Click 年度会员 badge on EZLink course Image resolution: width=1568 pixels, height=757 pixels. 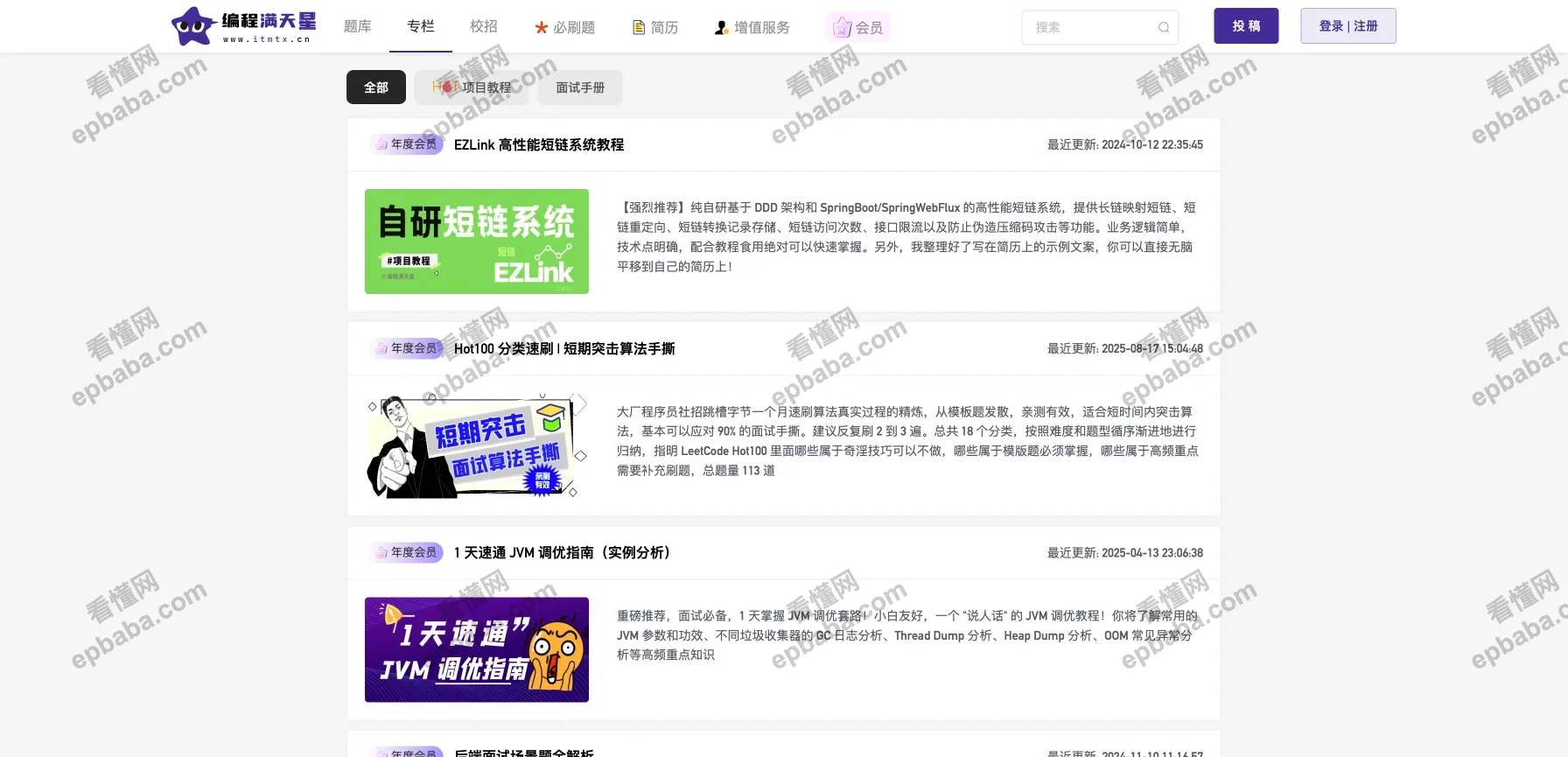click(x=407, y=144)
